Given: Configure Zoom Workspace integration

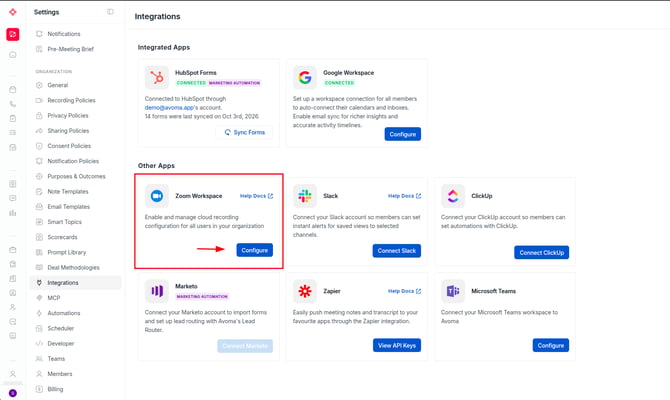Looking at the screenshot, I should click(x=255, y=250).
